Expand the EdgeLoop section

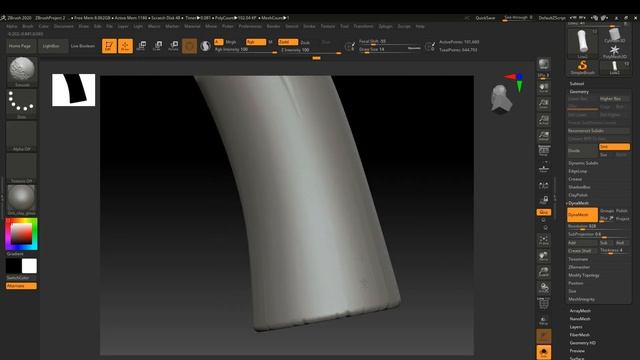tap(578, 171)
